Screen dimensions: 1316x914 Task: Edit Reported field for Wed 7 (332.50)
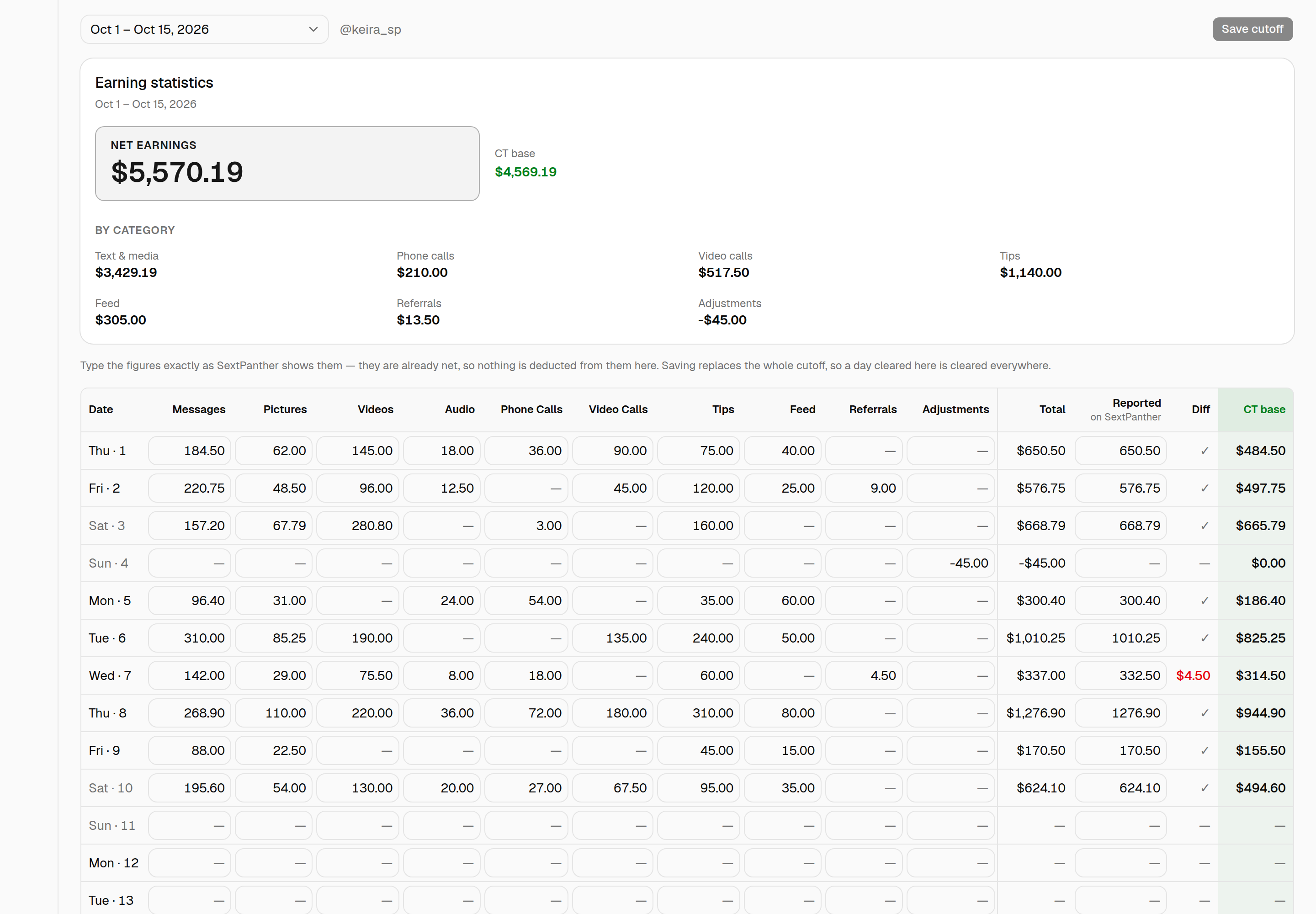(x=1121, y=676)
